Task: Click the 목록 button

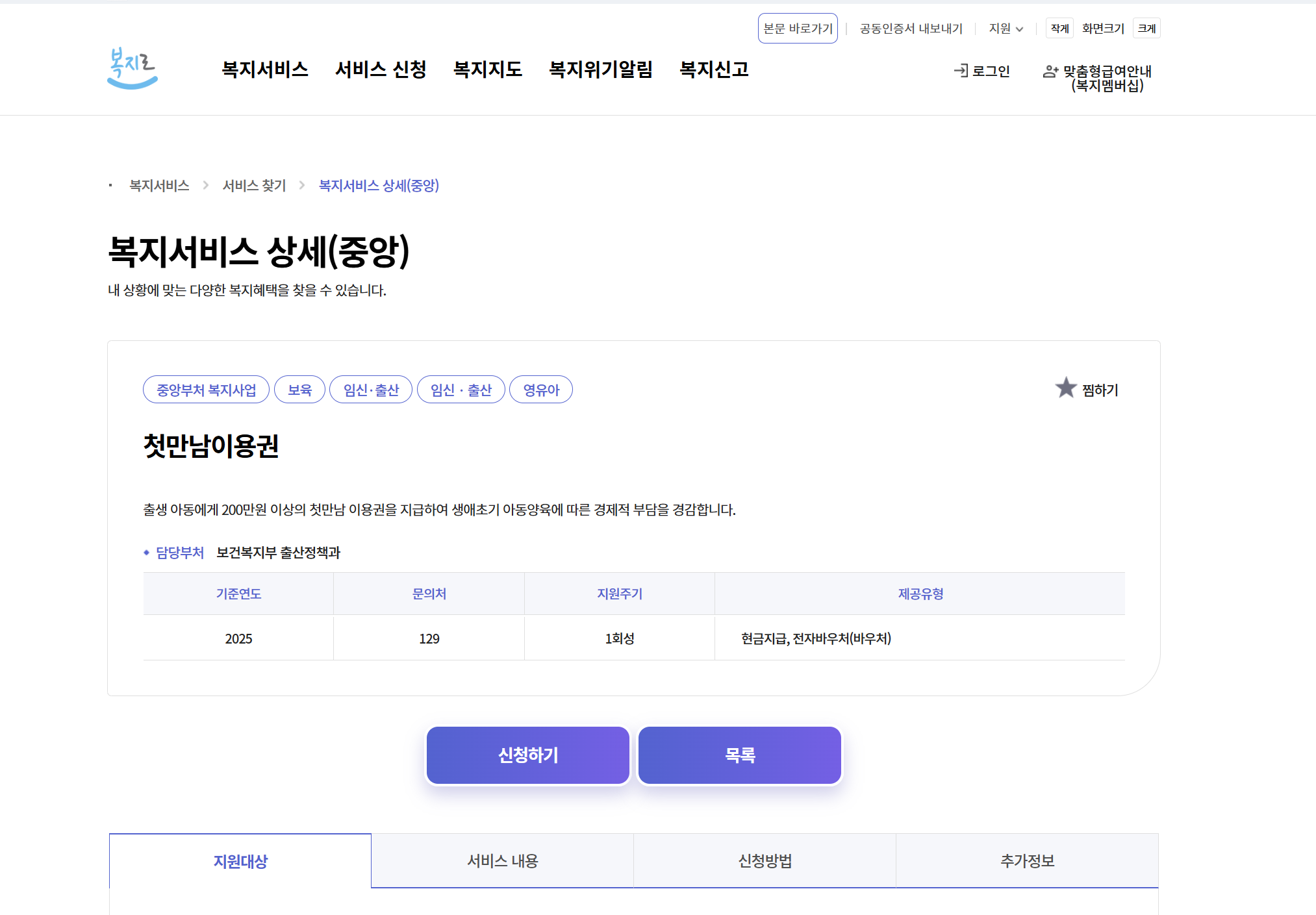Action: pos(740,755)
